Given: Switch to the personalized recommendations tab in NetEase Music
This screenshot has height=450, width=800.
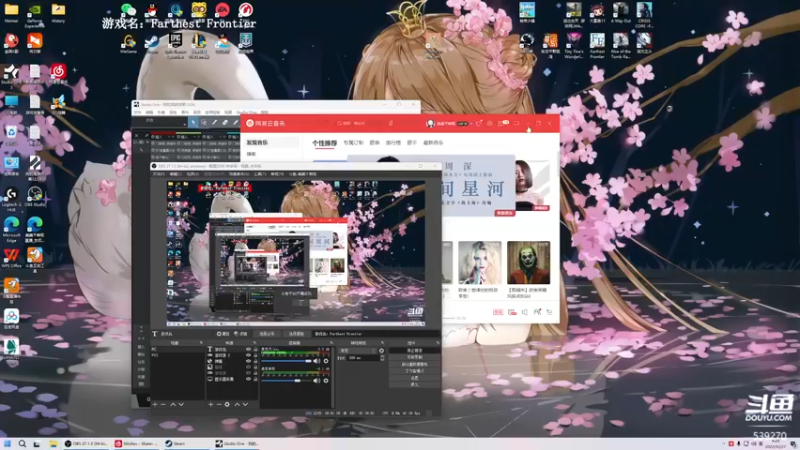Looking at the screenshot, I should [325, 142].
